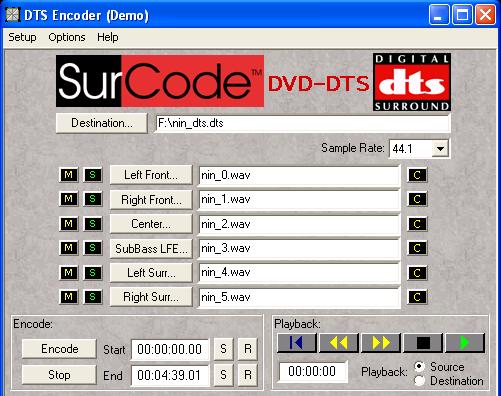Browse for Left Surr... file
Screen dimensions: 501x396
pos(151,273)
